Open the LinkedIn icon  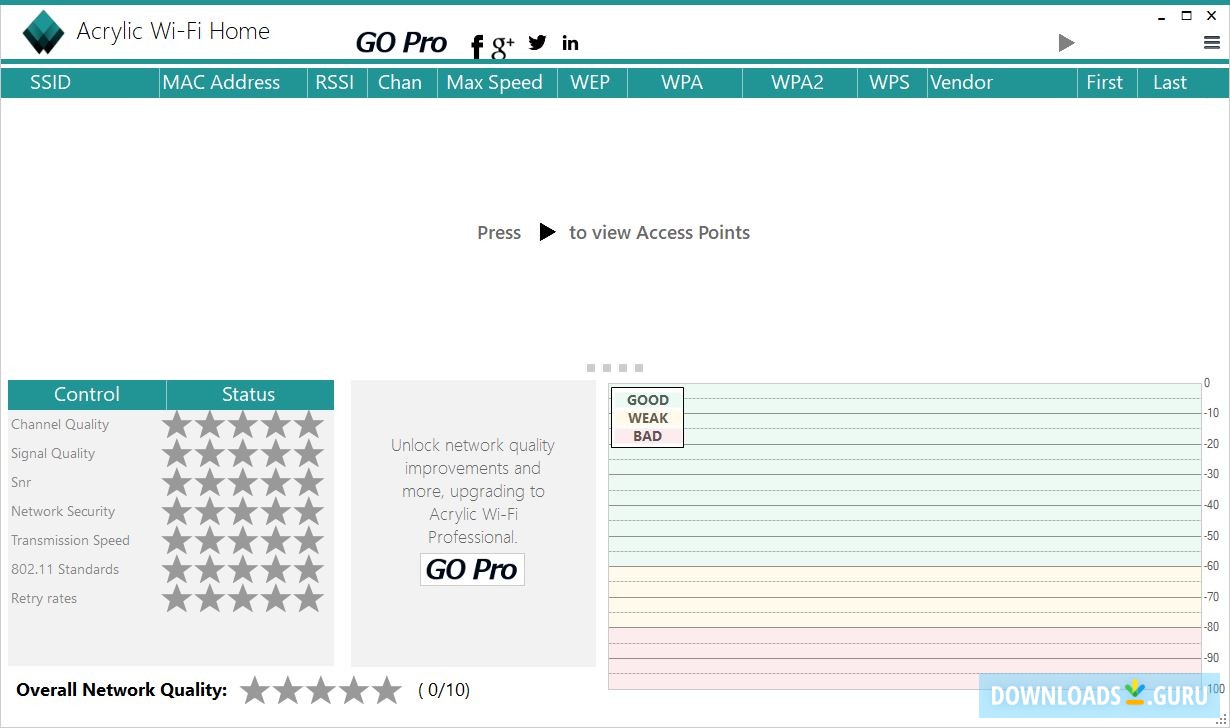tap(570, 42)
